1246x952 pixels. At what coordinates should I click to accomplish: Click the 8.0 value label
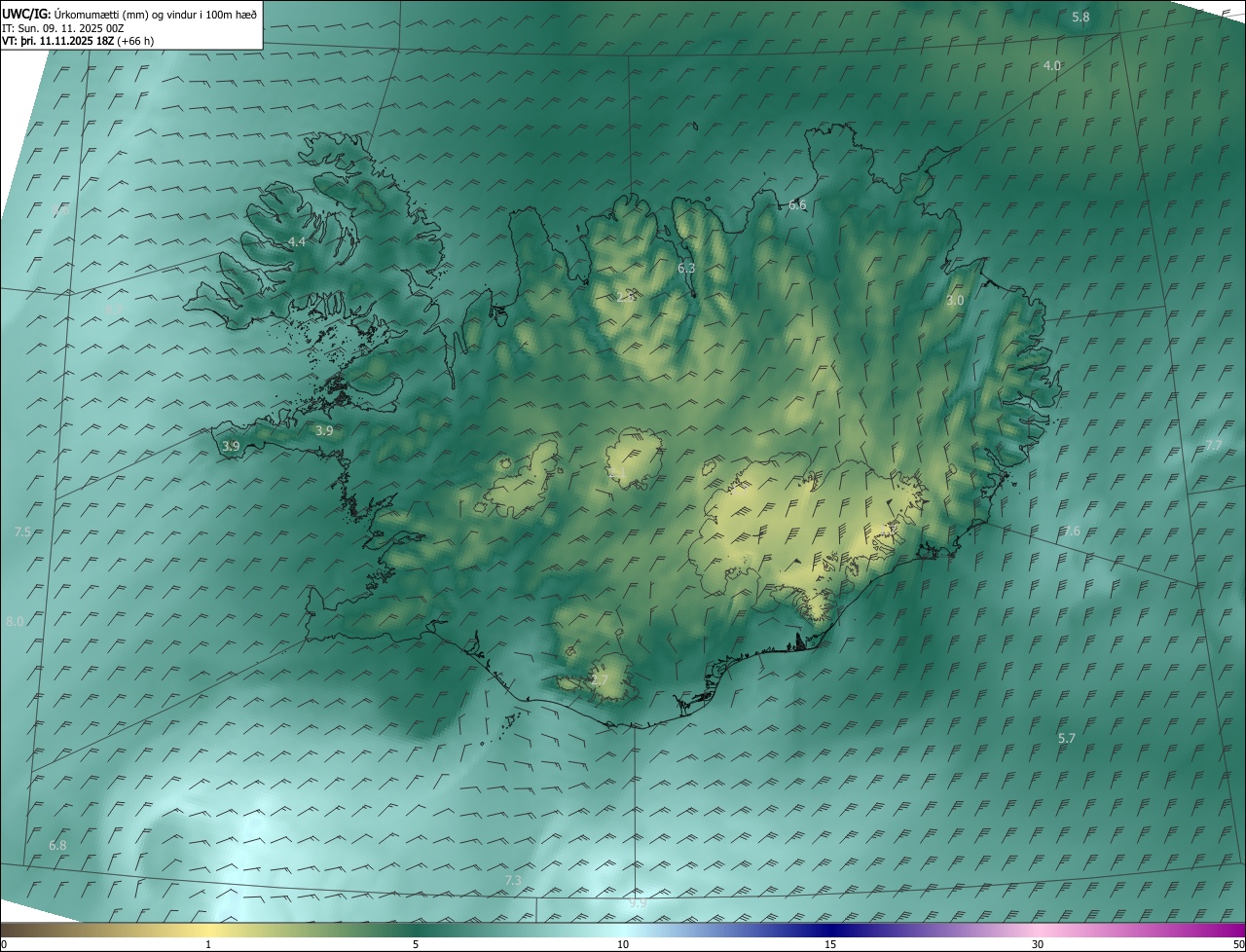(15, 621)
